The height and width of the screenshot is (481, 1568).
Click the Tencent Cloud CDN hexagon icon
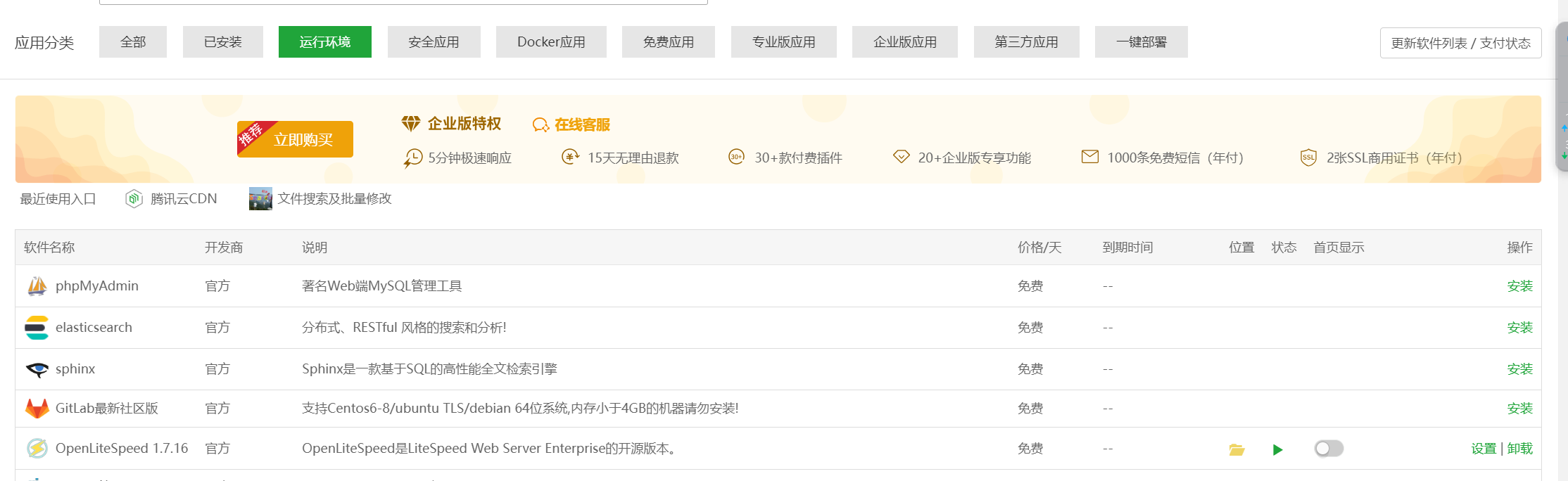[x=134, y=199]
